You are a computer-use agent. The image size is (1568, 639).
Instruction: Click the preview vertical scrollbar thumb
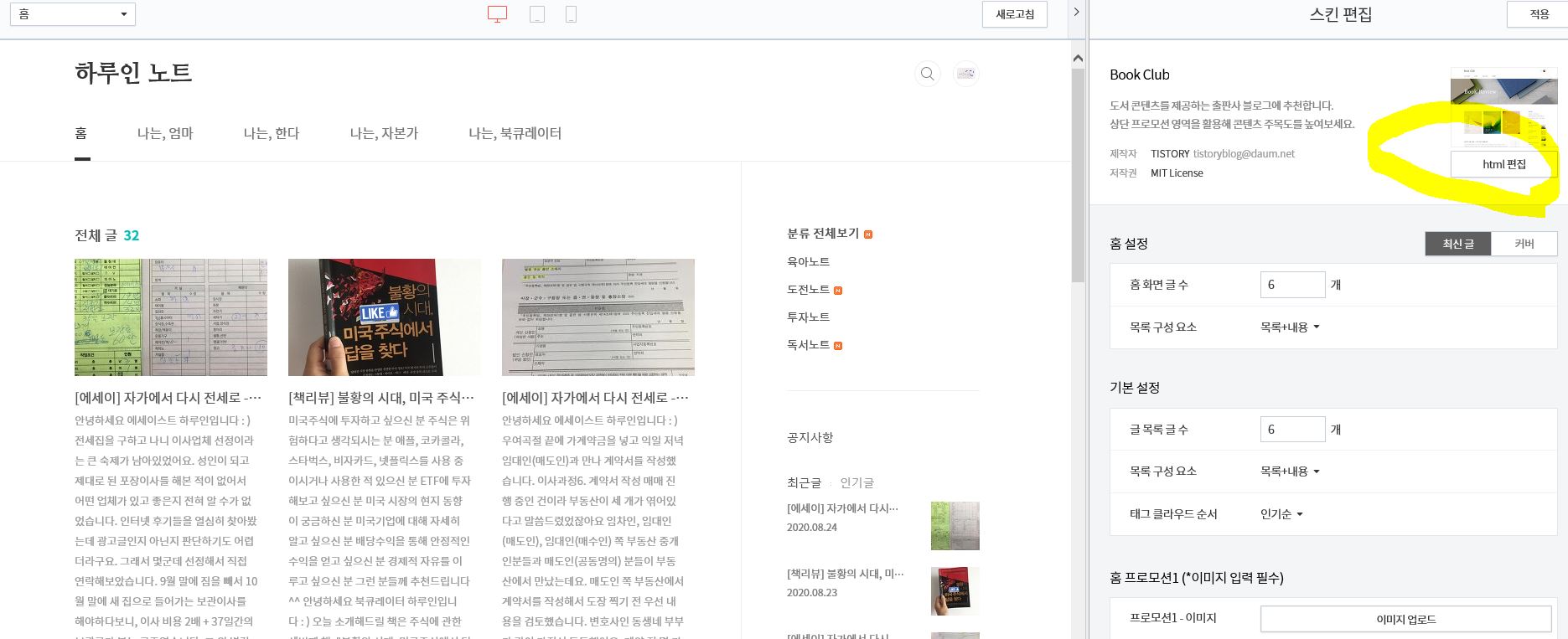[1078, 175]
